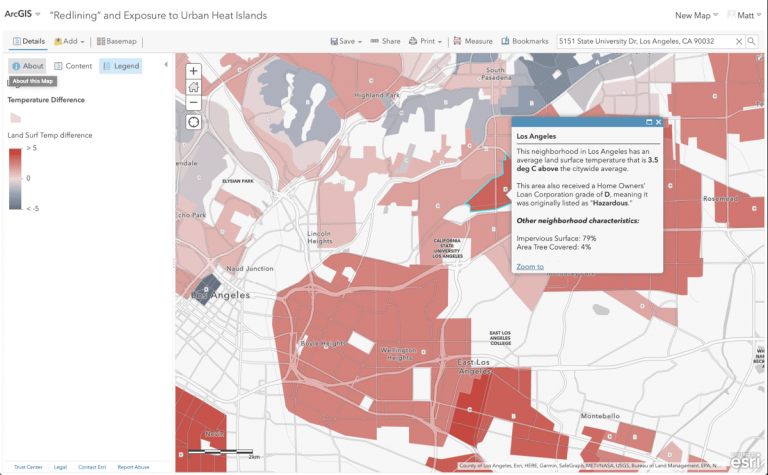Click the Legal footer link
Viewport: 768px width, 475px height.
(x=60, y=467)
